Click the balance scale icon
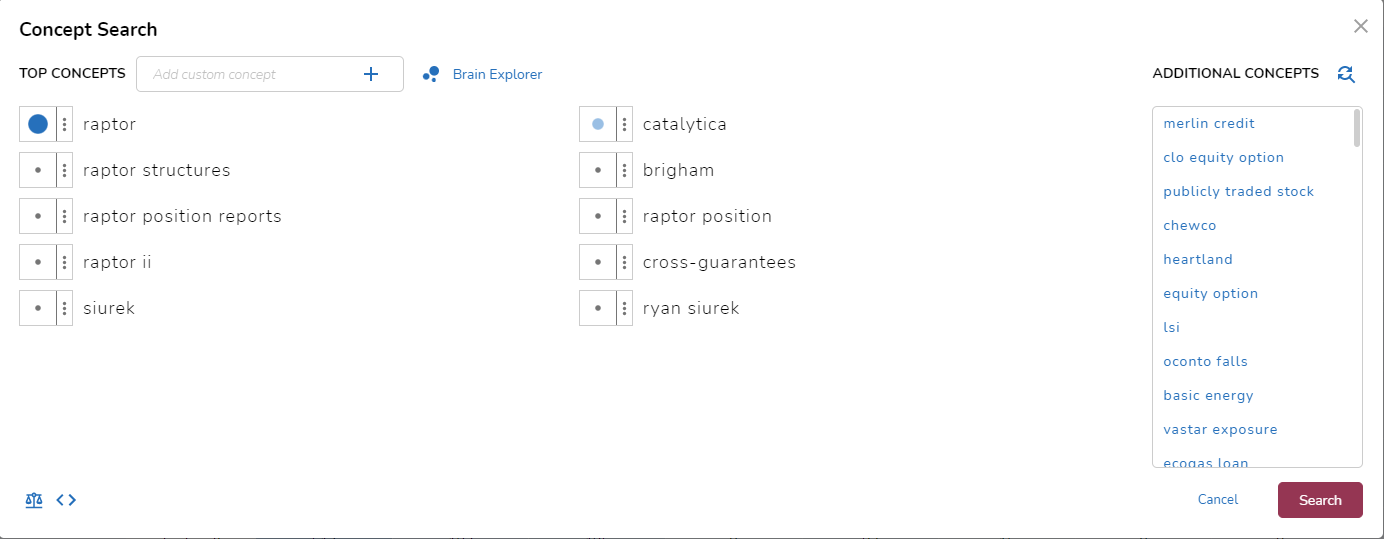 34,500
